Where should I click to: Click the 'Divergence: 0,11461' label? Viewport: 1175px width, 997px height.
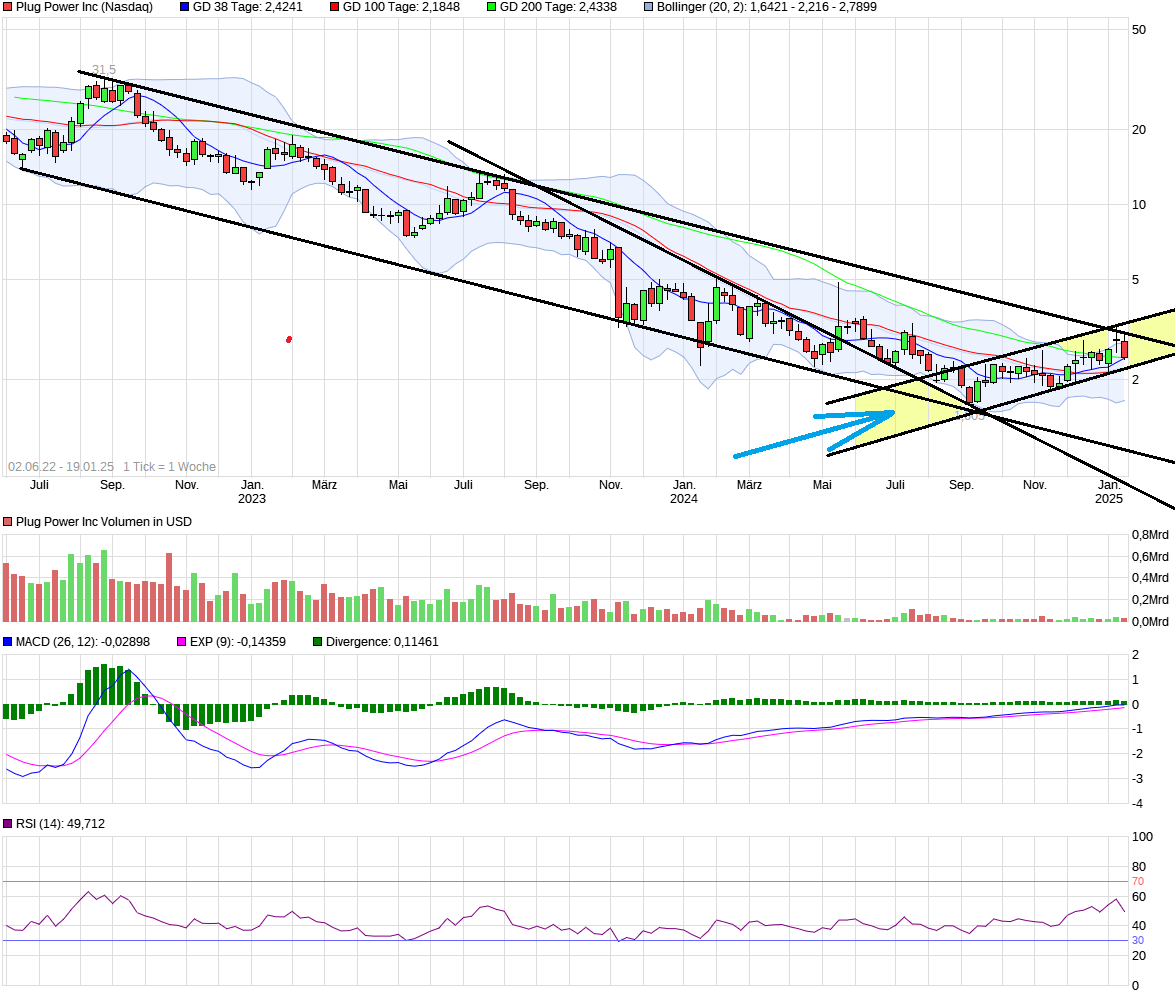[x=382, y=642]
